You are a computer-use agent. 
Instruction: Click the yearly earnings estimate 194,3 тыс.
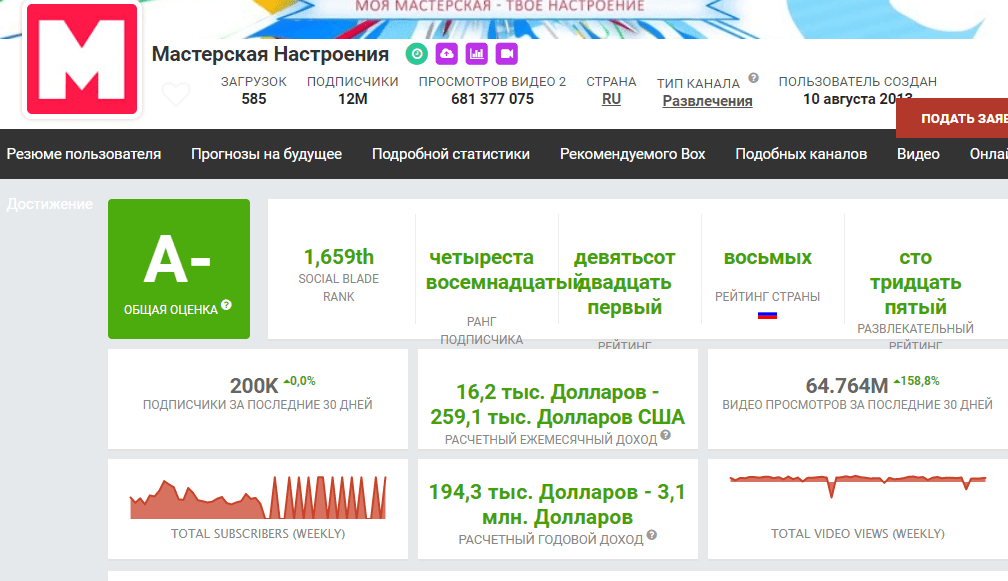click(557, 505)
